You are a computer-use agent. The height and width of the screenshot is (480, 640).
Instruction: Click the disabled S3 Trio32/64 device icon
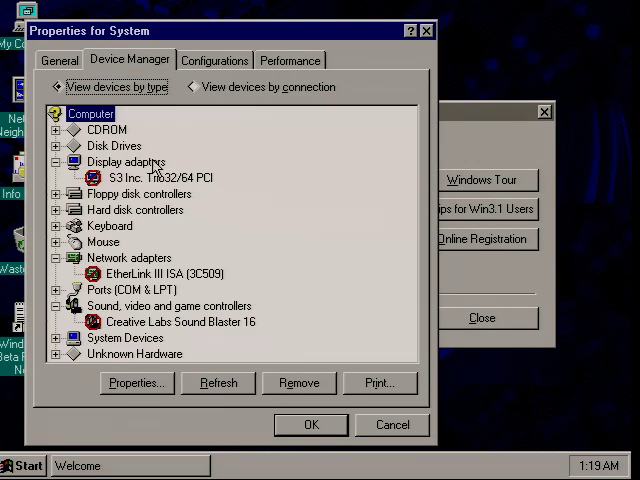point(93,178)
